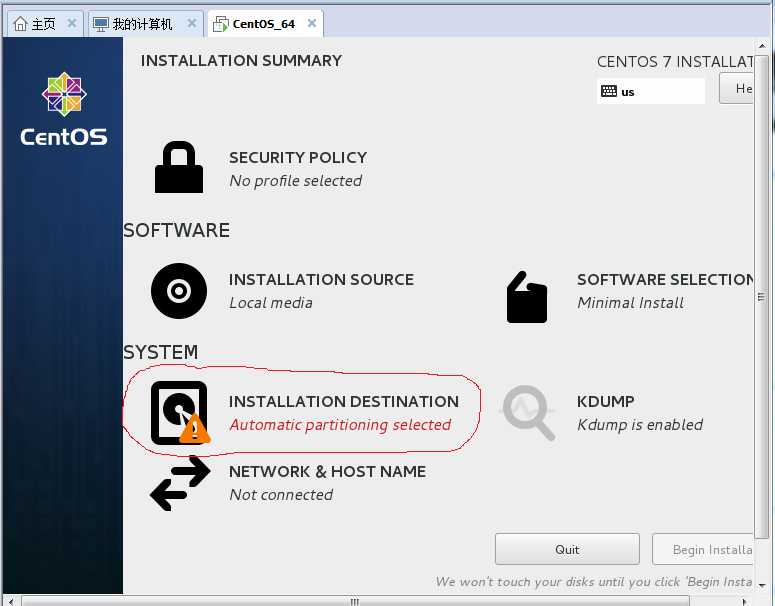Click the us keyboard layout field
The image size is (775, 606).
click(x=650, y=91)
